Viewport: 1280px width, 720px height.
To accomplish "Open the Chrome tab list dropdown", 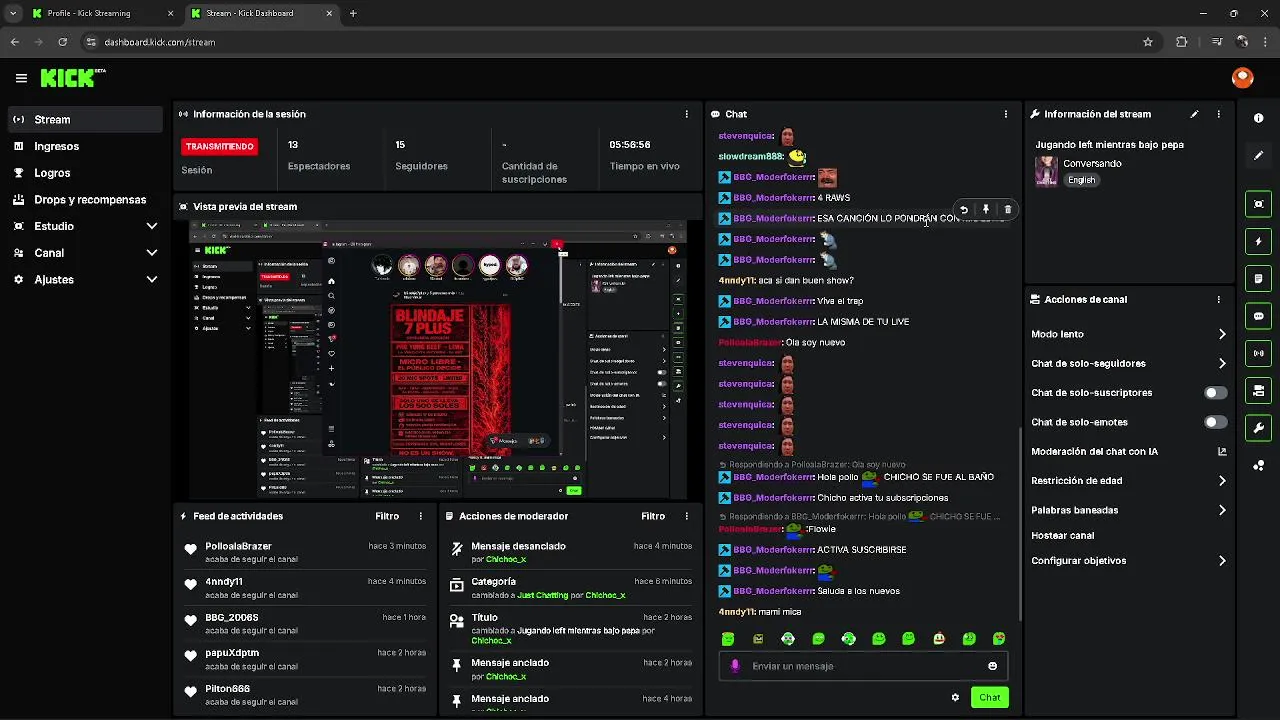I will (13, 13).
